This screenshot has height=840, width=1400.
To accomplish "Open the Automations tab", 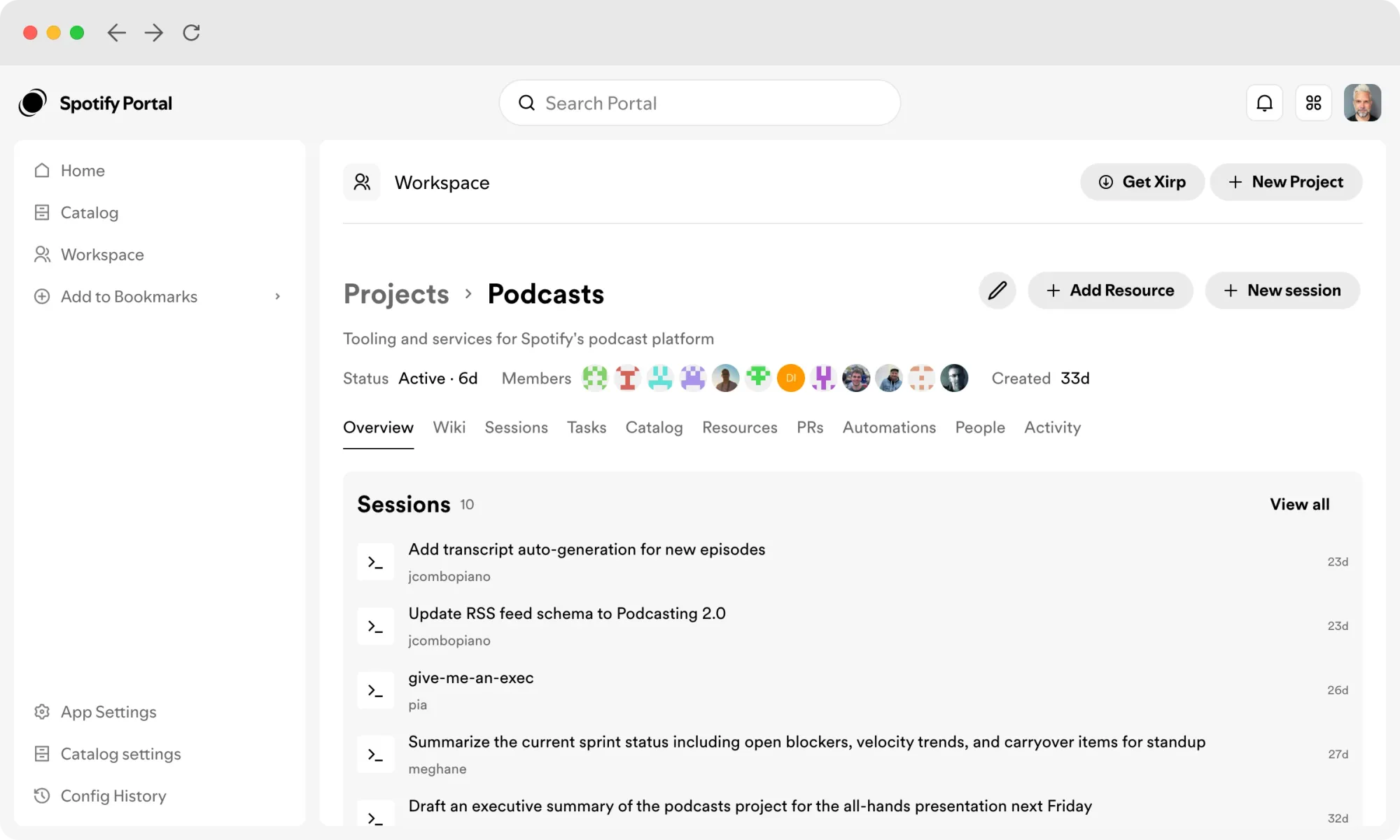I will 889,427.
